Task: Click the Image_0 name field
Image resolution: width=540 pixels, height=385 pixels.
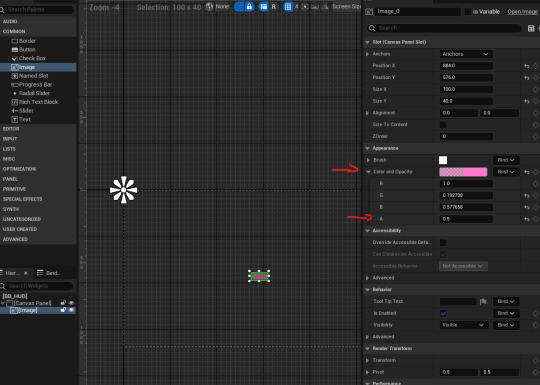Action: (x=418, y=12)
